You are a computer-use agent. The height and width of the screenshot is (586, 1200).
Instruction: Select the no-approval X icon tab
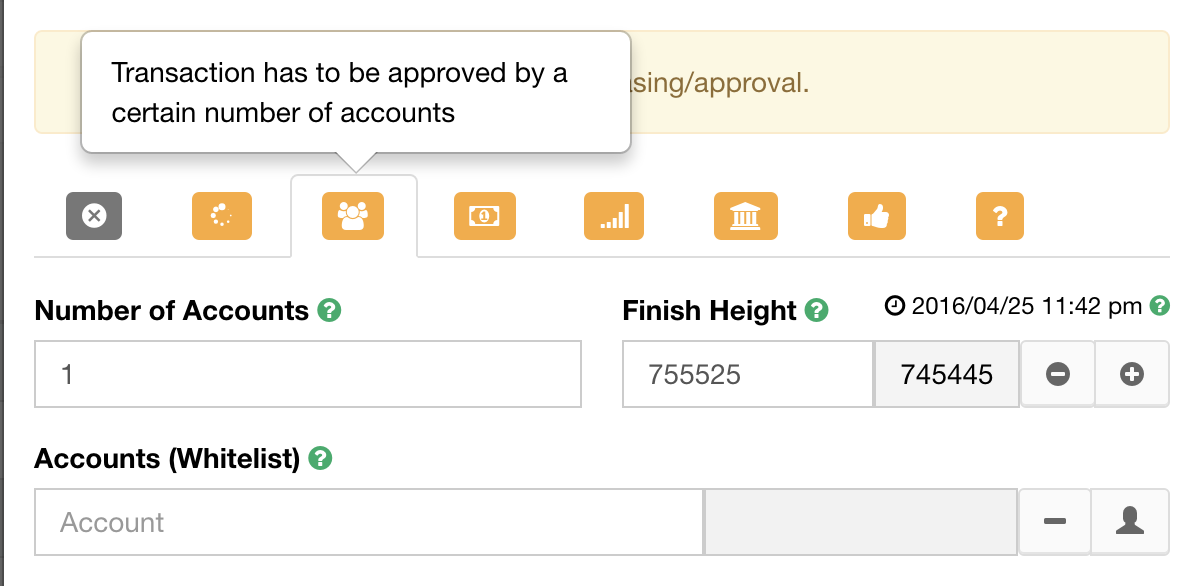94,215
